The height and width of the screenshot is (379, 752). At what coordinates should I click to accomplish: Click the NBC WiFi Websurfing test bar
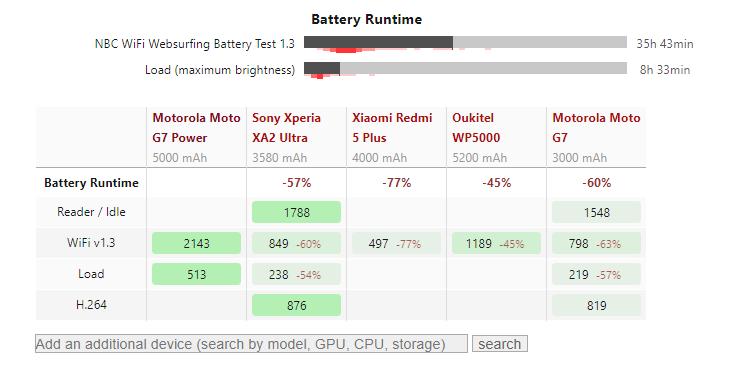465,43
